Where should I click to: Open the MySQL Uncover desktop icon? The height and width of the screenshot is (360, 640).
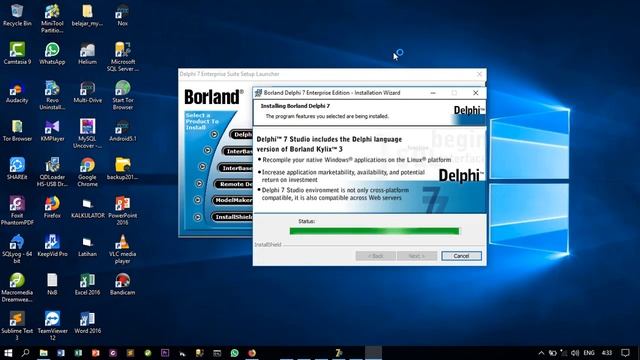(87, 133)
